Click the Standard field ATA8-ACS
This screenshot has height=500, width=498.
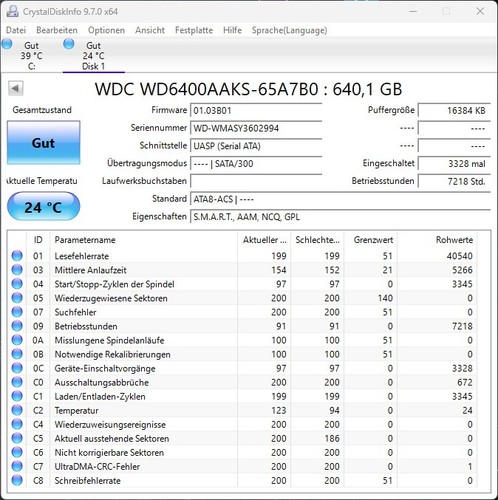click(x=340, y=199)
